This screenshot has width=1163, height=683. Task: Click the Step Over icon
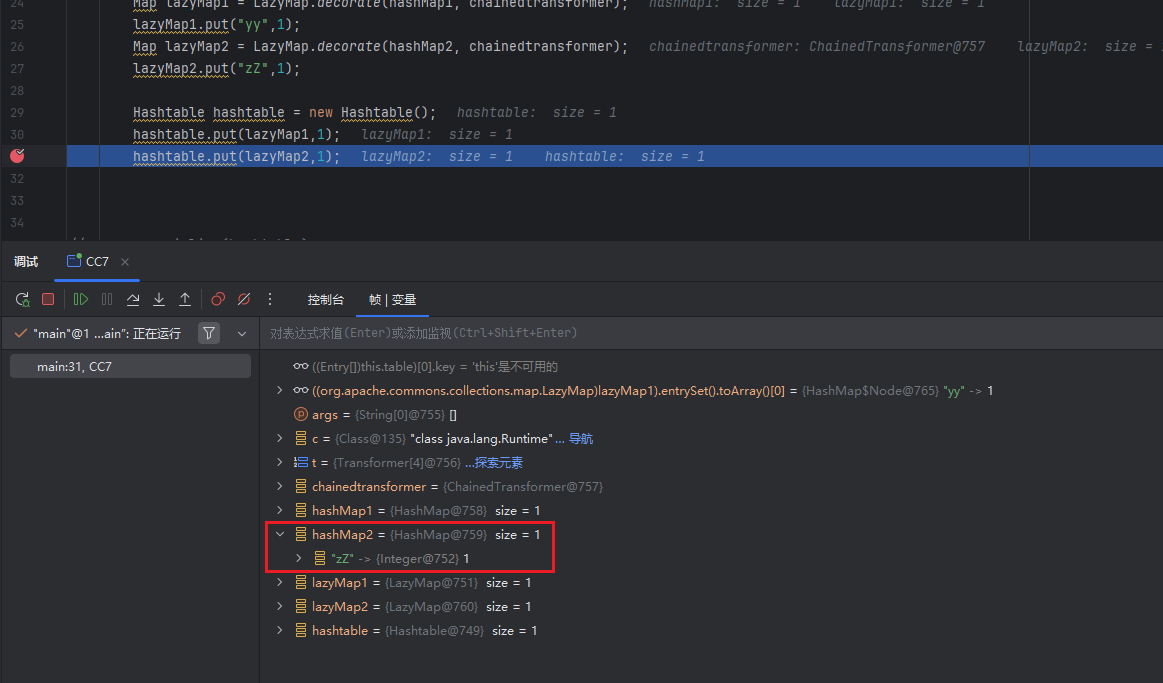133,299
